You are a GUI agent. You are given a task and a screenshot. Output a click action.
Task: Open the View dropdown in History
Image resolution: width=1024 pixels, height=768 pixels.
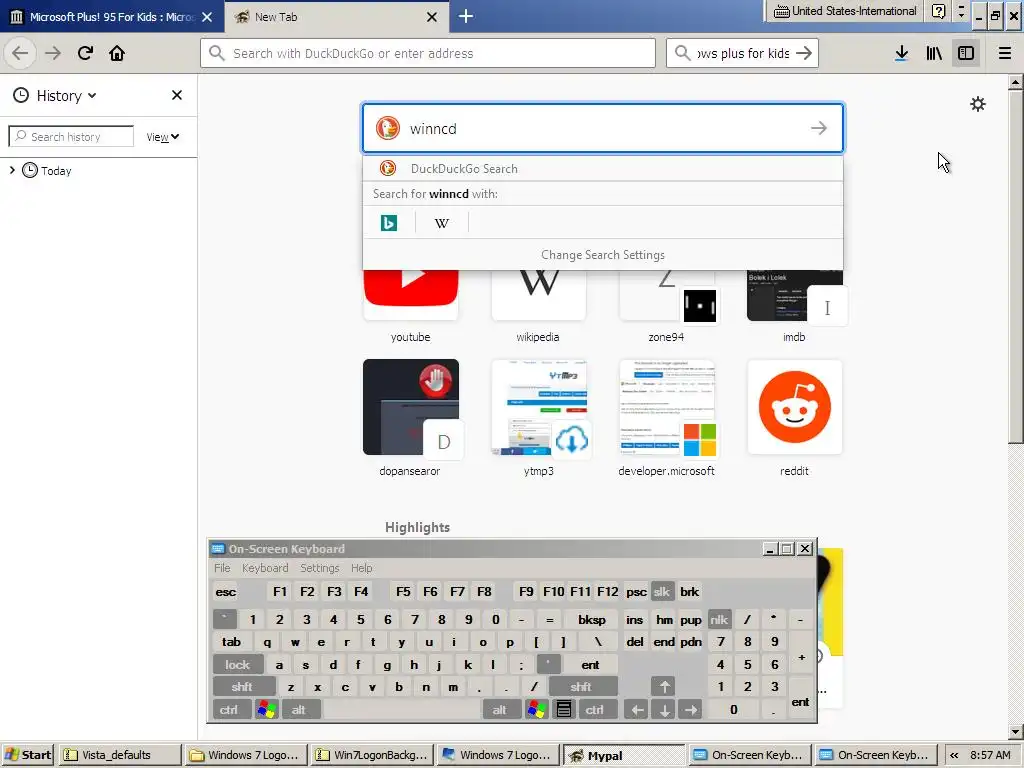pos(163,136)
